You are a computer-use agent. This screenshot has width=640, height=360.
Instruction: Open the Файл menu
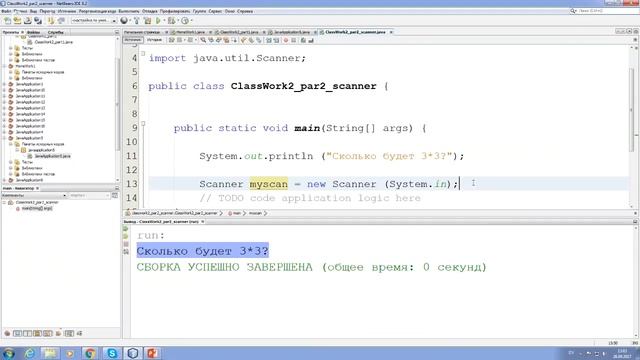click(x=6, y=11)
